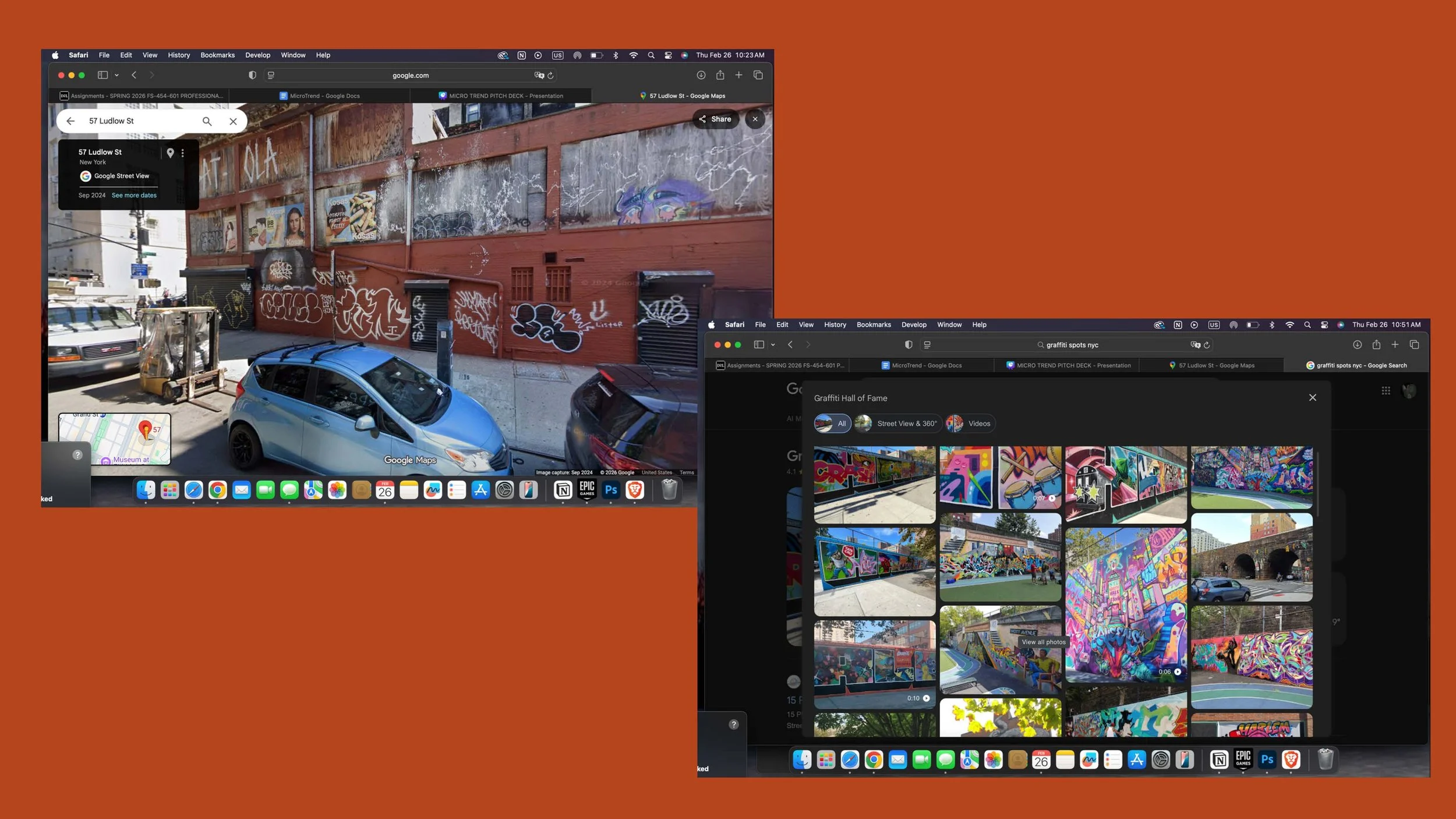The image size is (1456, 819).
Task: Close the Street View with the round X
Action: pyautogui.click(x=755, y=119)
